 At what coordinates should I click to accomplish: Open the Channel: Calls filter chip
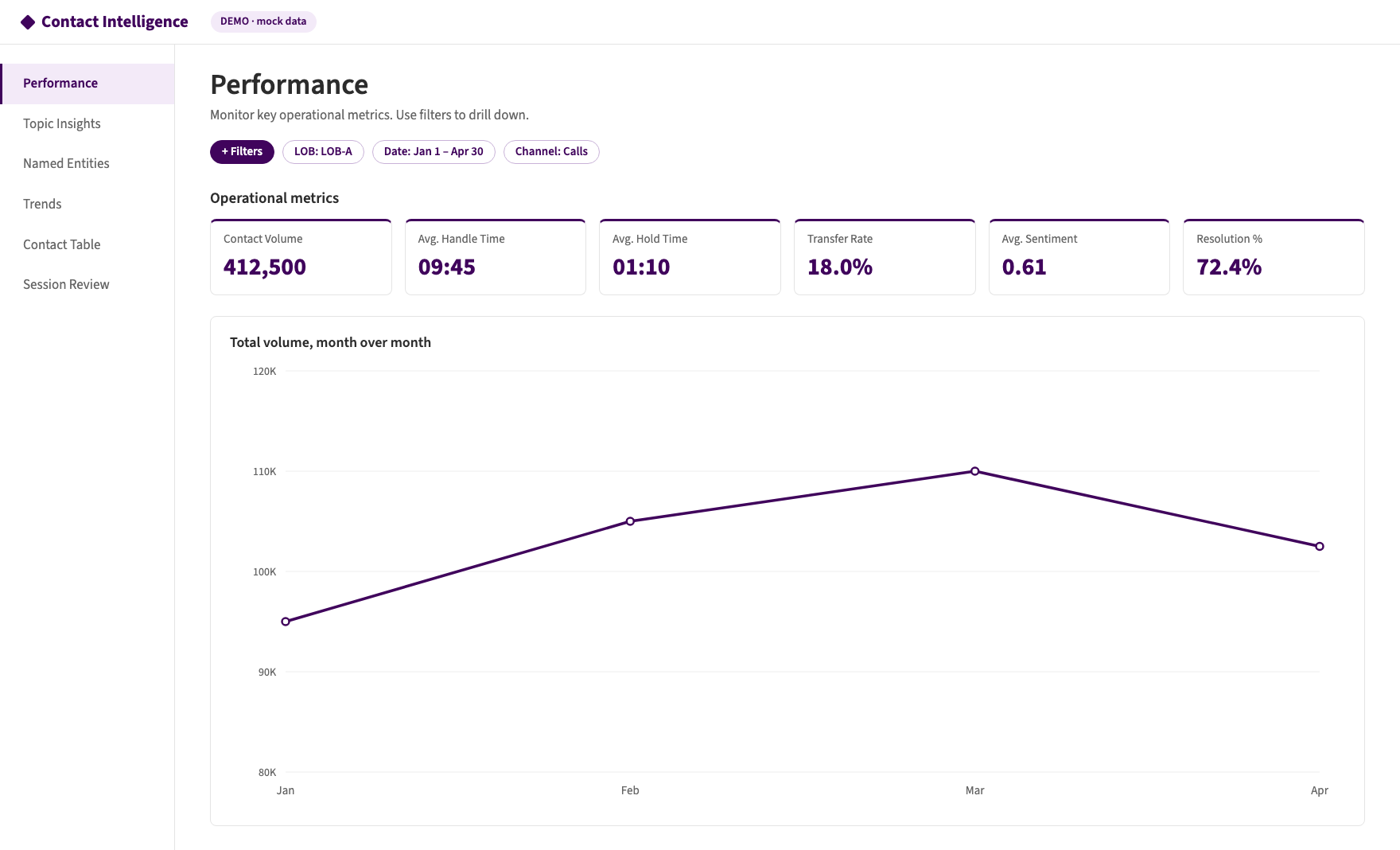tap(551, 152)
